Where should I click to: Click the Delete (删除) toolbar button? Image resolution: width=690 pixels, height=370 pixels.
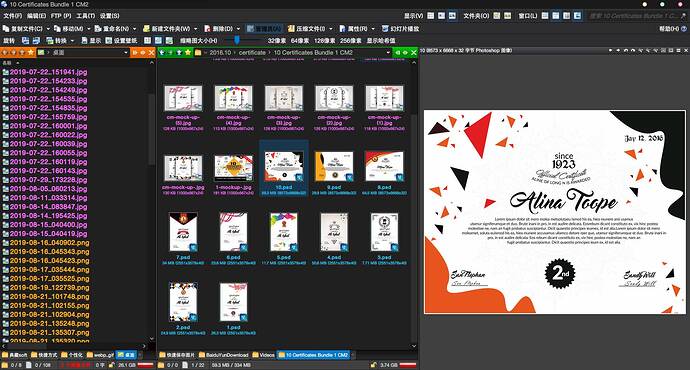219,29
